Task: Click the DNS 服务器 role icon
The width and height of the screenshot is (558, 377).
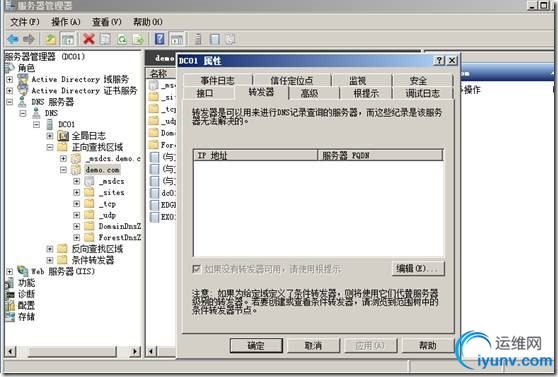Action: coord(22,101)
